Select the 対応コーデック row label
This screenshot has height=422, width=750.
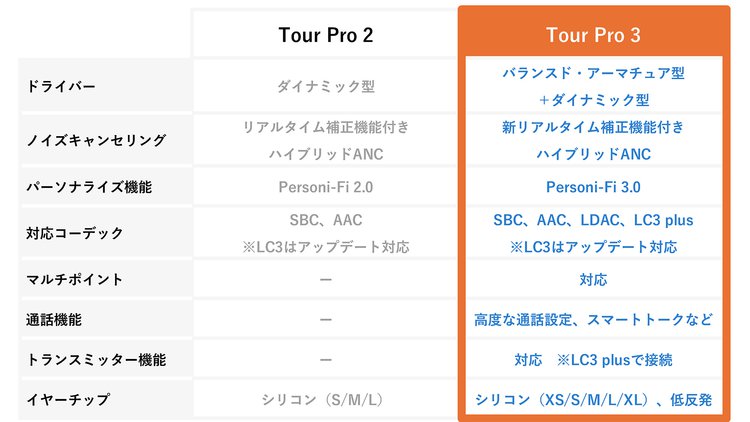point(75,234)
